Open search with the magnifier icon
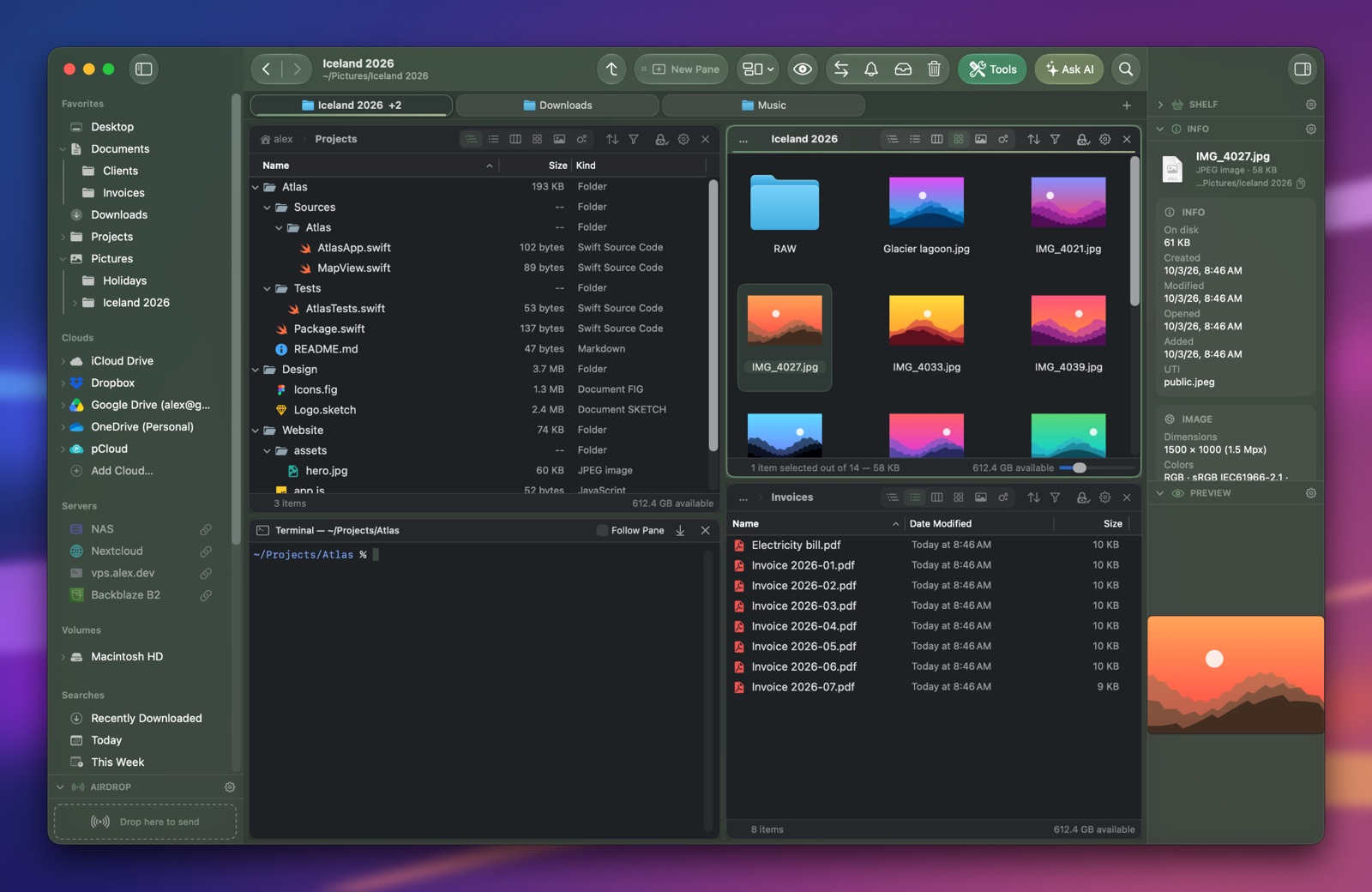Image resolution: width=1372 pixels, height=892 pixels. coord(1126,69)
